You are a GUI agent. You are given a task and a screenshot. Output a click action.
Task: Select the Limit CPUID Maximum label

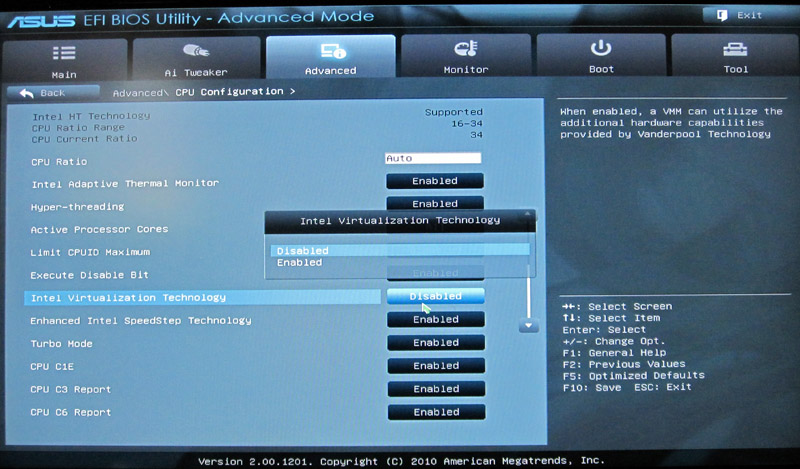(90, 252)
